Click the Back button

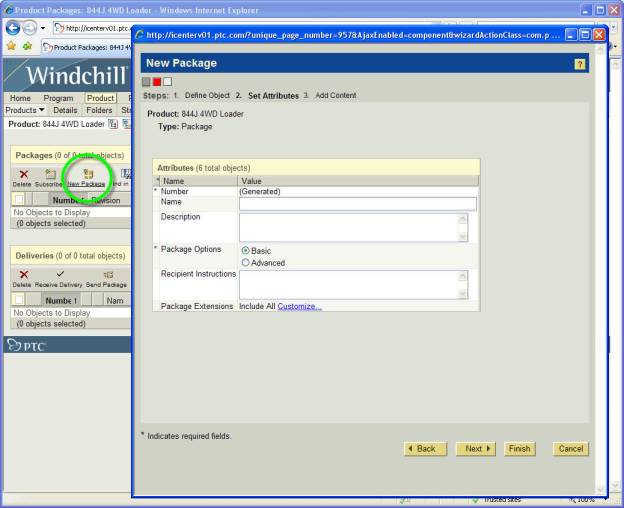(x=425, y=449)
